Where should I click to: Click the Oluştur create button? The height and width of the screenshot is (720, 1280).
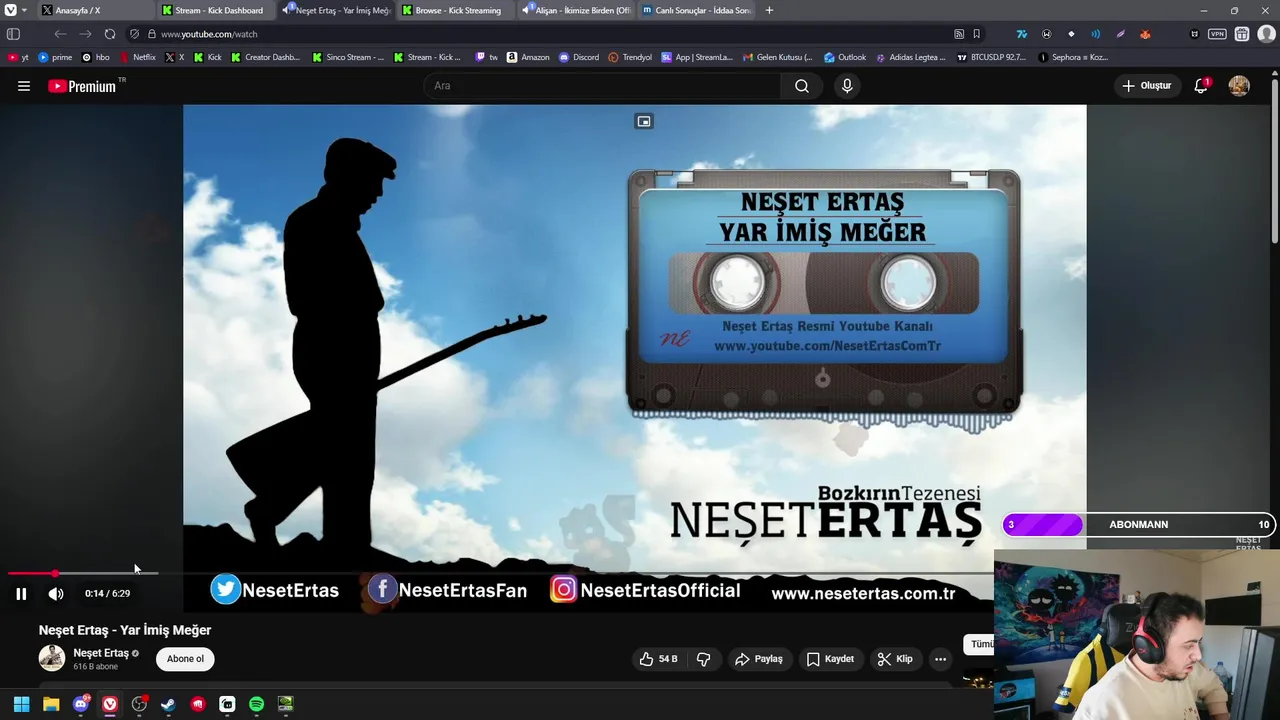pos(1146,86)
